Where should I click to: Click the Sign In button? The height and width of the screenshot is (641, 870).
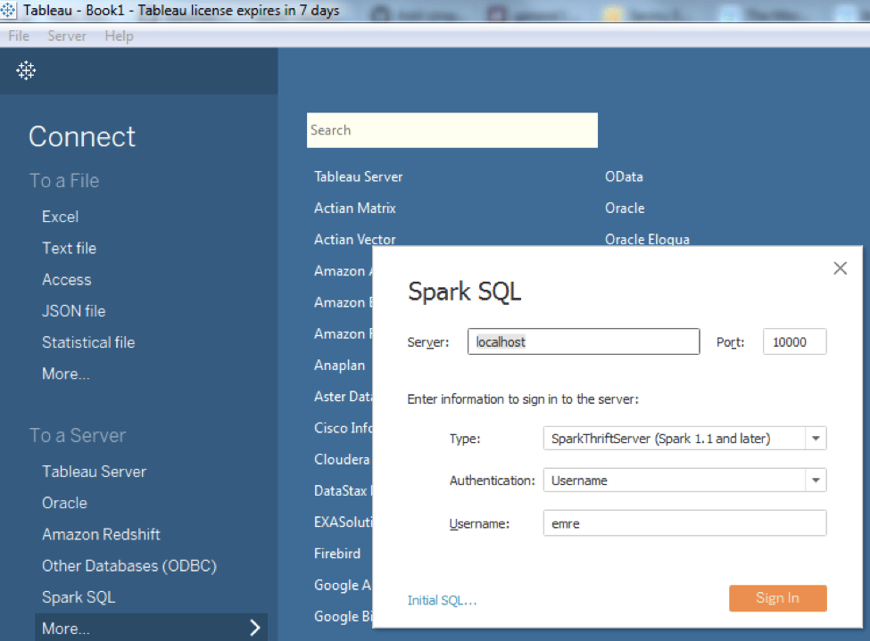coord(778,598)
